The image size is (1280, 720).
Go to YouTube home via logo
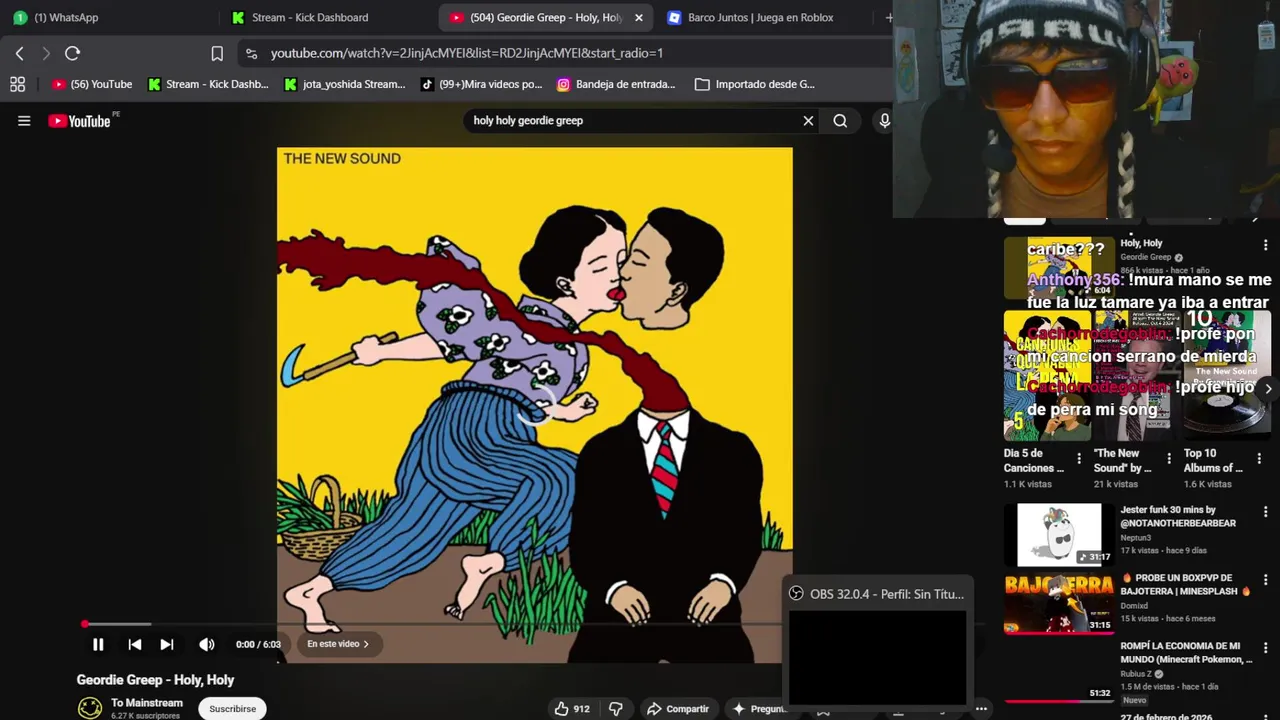[x=79, y=121]
